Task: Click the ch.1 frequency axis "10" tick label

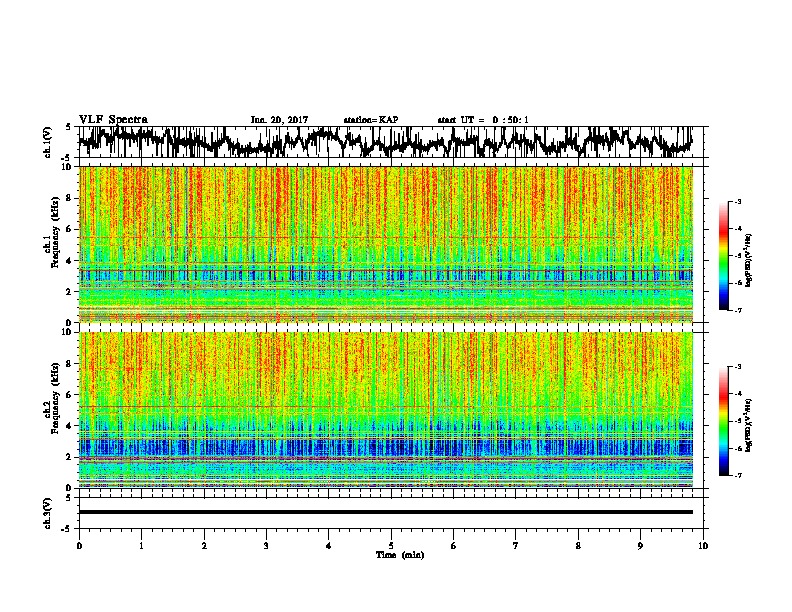Action: coord(68,167)
